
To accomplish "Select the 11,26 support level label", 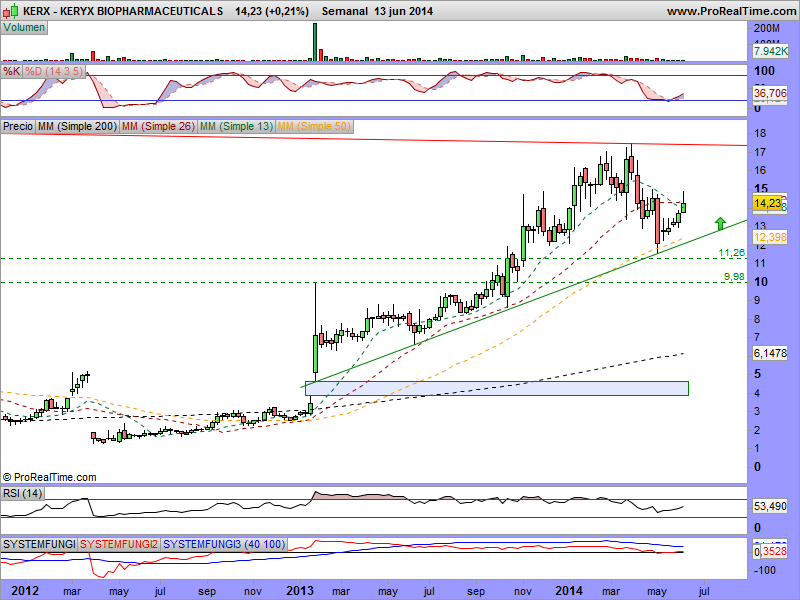I will 732,253.
